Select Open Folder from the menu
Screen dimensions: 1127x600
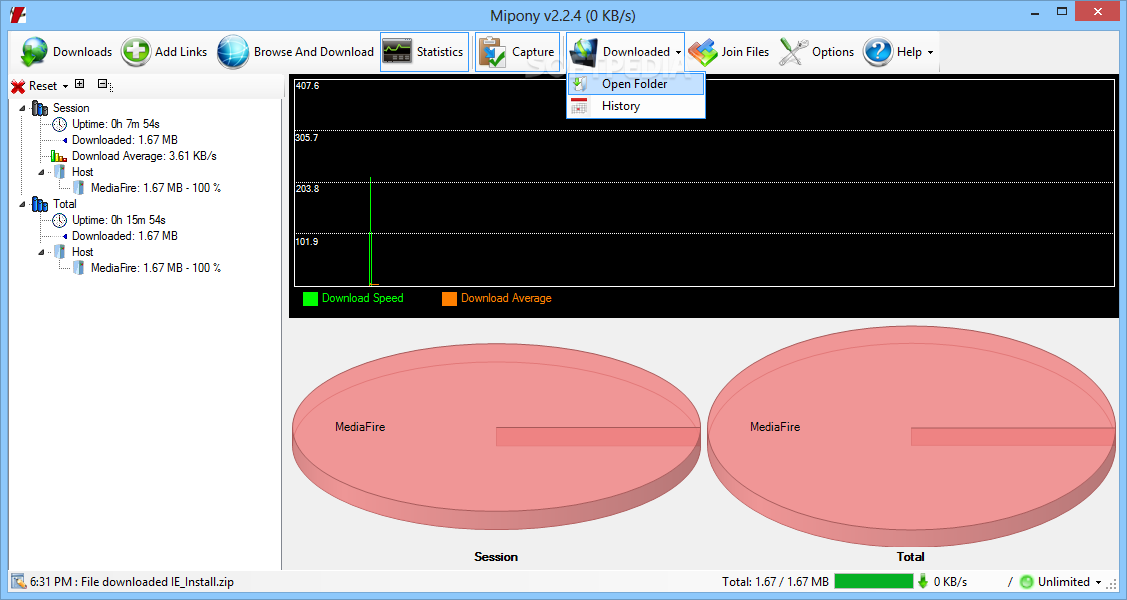[635, 84]
